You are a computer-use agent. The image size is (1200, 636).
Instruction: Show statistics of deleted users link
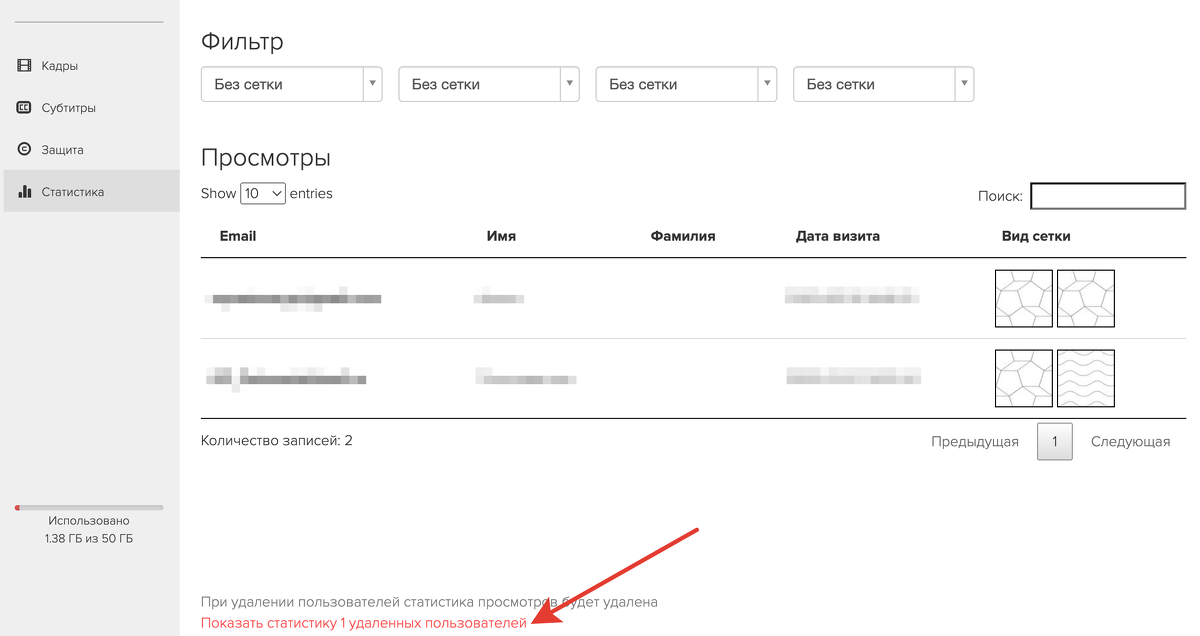point(364,623)
